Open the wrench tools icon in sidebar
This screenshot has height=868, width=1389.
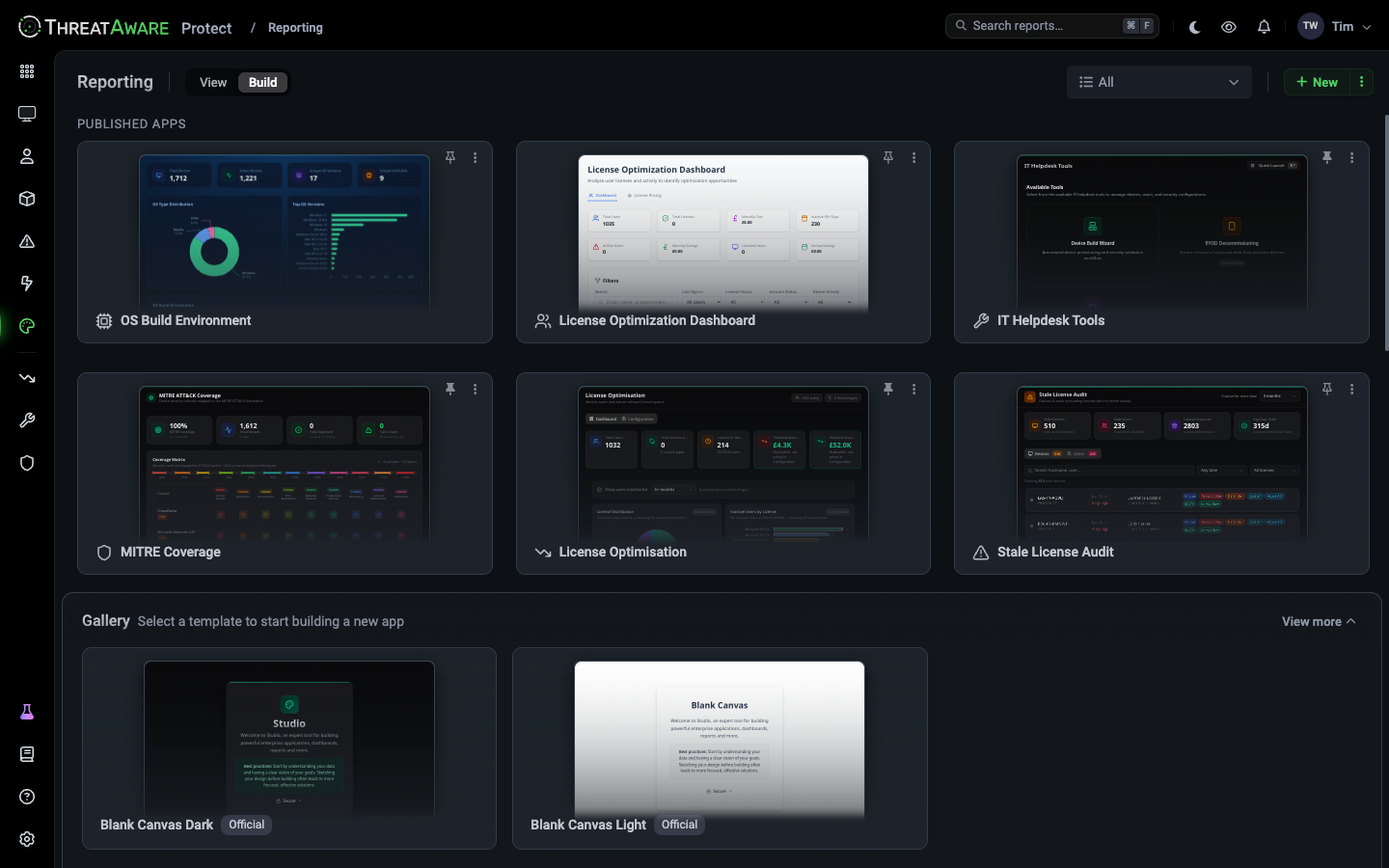point(27,420)
